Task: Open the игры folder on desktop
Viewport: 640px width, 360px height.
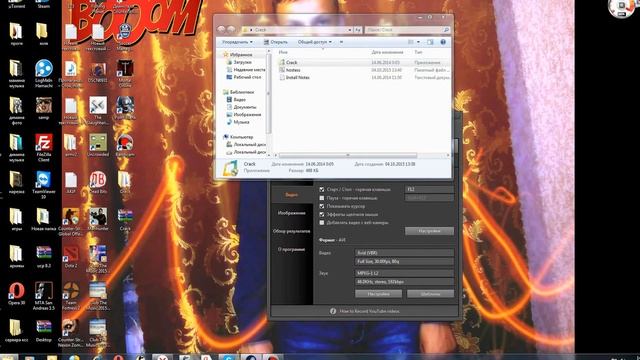Action: pyautogui.click(x=16, y=220)
